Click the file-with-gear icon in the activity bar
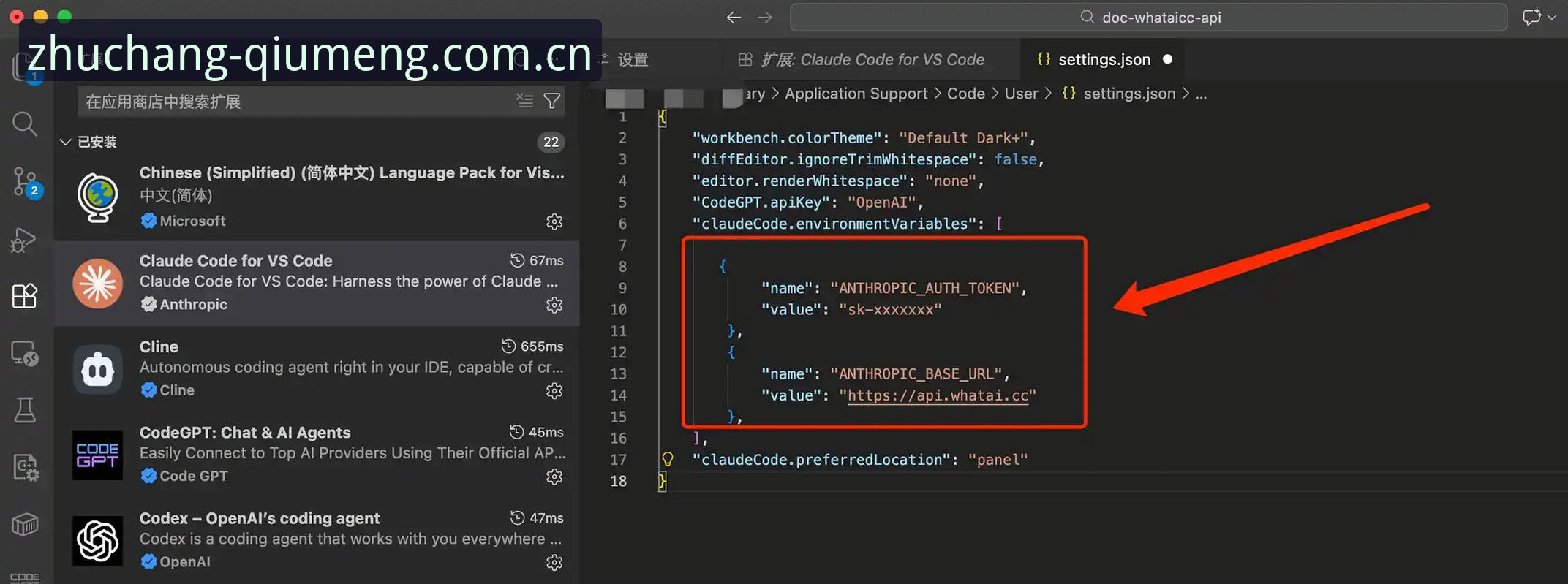1568x584 pixels. [26, 468]
